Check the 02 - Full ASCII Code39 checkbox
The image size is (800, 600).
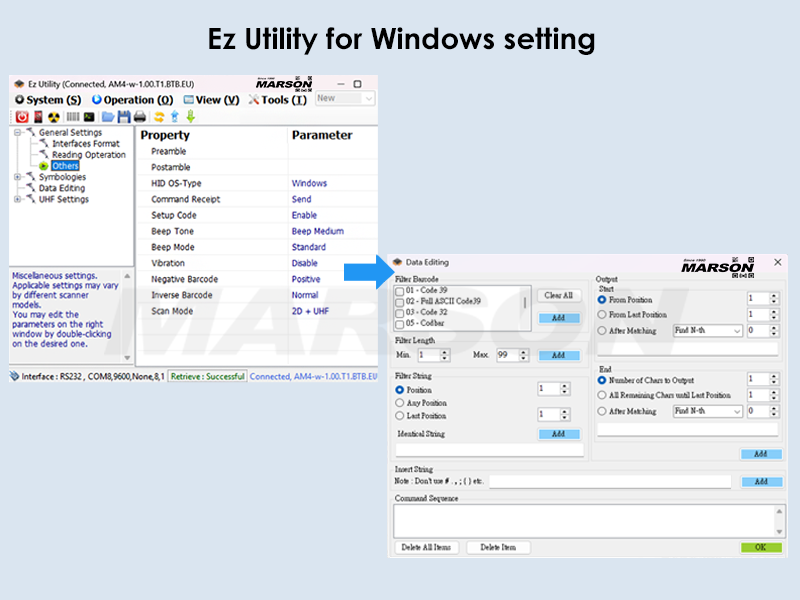(400, 303)
